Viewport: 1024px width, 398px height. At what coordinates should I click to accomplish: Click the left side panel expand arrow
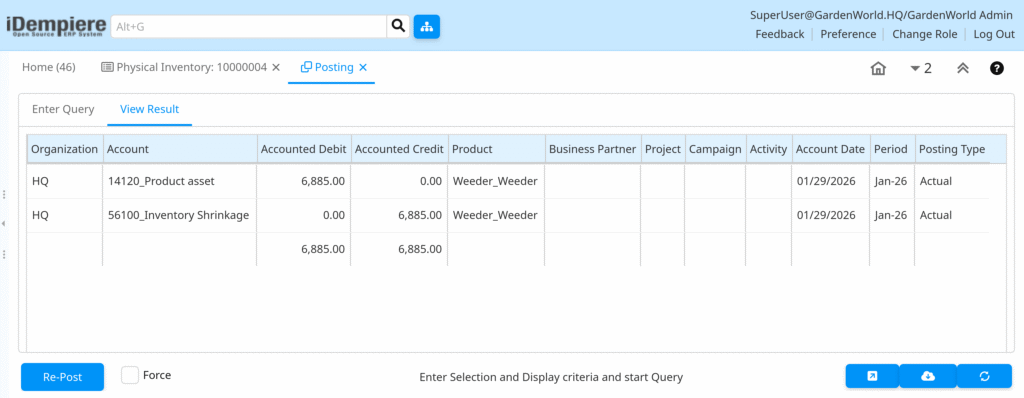pyautogui.click(x=4, y=224)
